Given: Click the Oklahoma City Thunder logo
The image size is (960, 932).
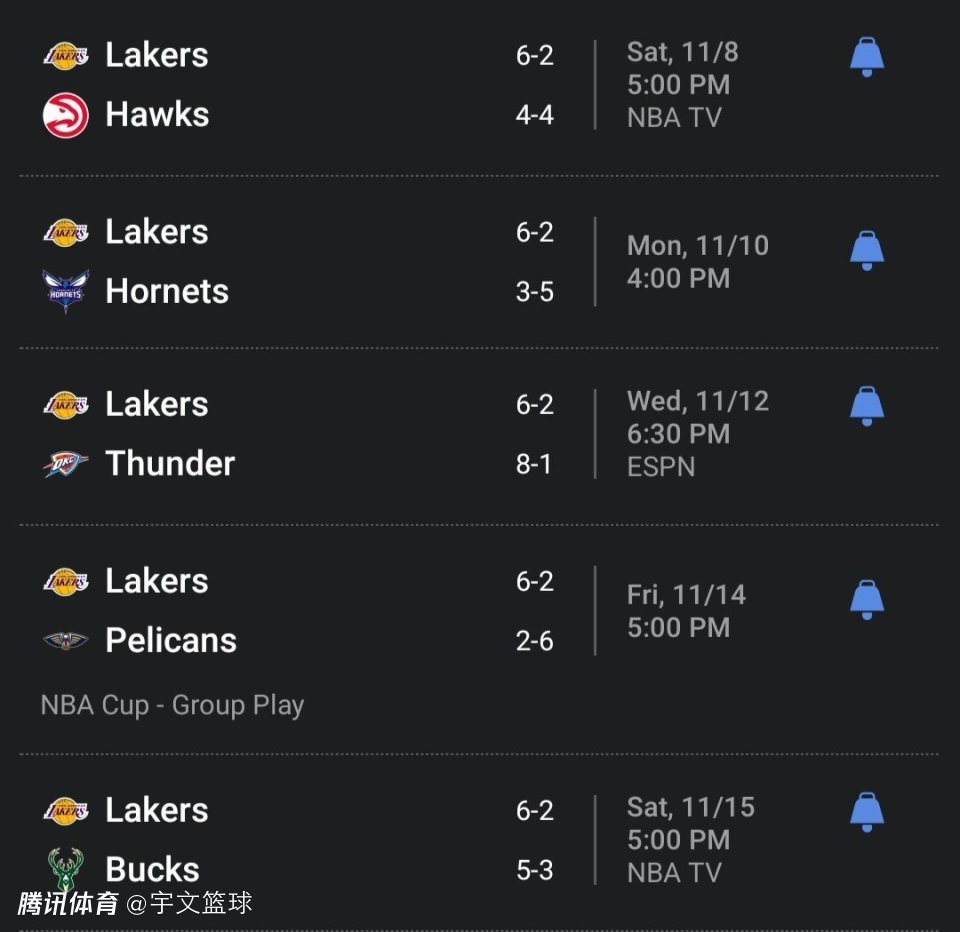Looking at the screenshot, I should click(x=66, y=464).
